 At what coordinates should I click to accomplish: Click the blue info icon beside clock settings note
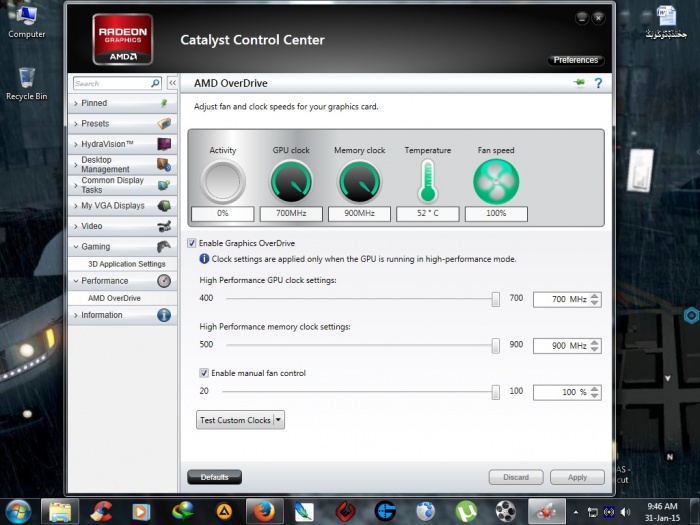[x=204, y=259]
